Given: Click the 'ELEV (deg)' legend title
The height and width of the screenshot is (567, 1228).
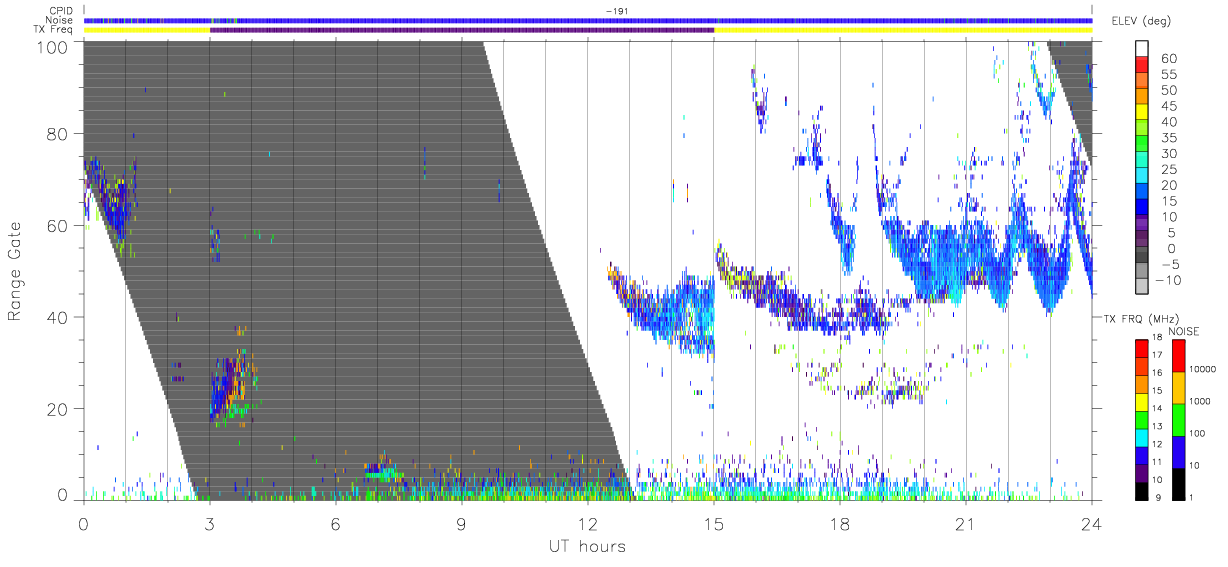Looking at the screenshot, I should click(x=1141, y=21).
